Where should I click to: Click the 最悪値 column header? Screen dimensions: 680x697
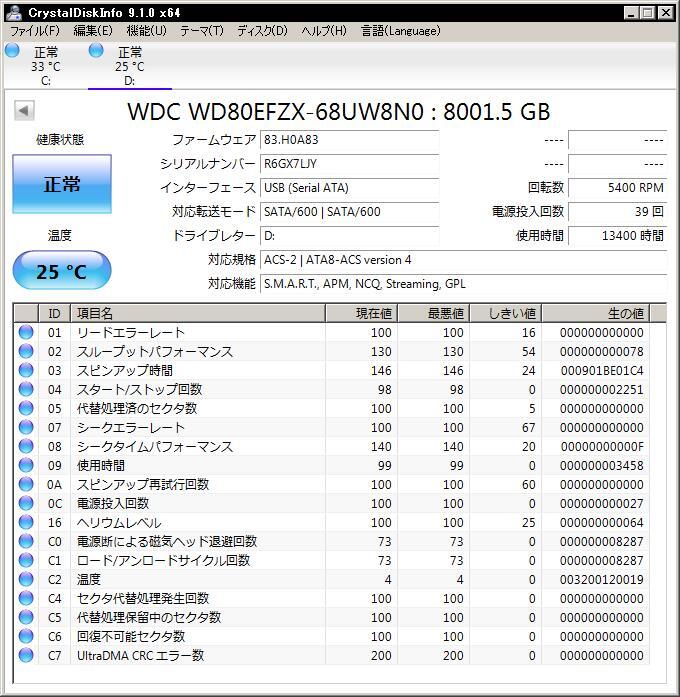pyautogui.click(x=434, y=313)
